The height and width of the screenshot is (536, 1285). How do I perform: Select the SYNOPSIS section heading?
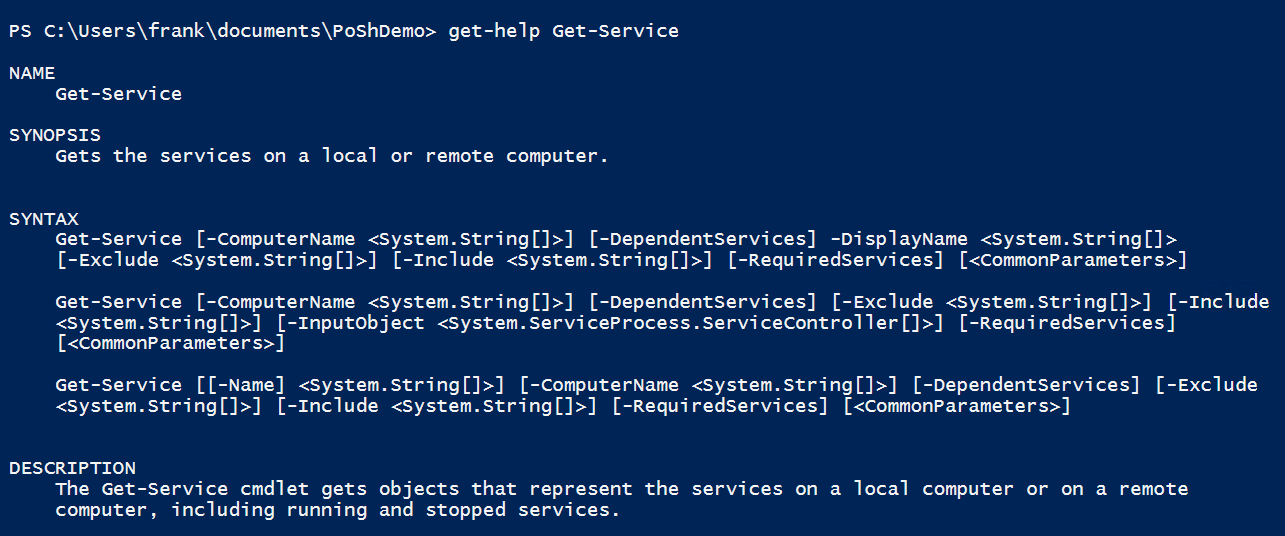[x=55, y=135]
